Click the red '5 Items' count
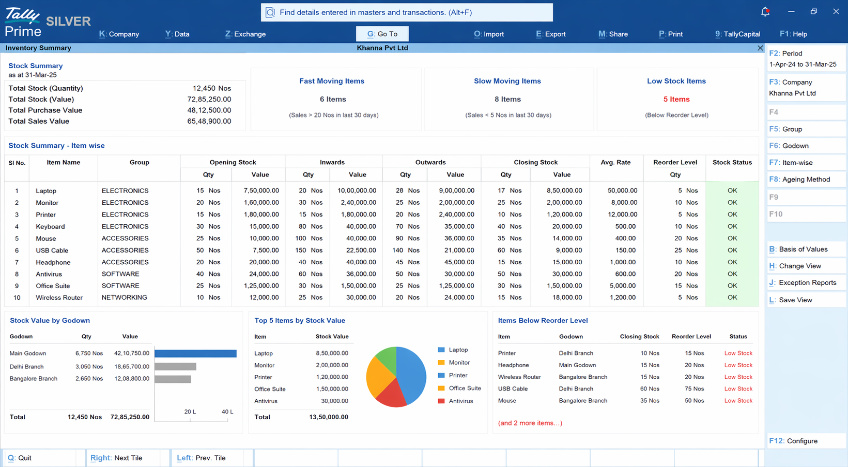The width and height of the screenshot is (848, 467). click(677, 99)
